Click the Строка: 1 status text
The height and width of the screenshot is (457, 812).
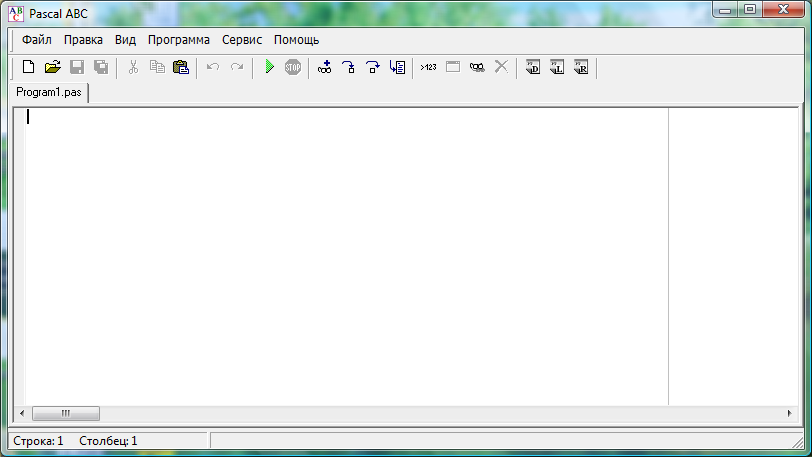[x=38, y=441]
